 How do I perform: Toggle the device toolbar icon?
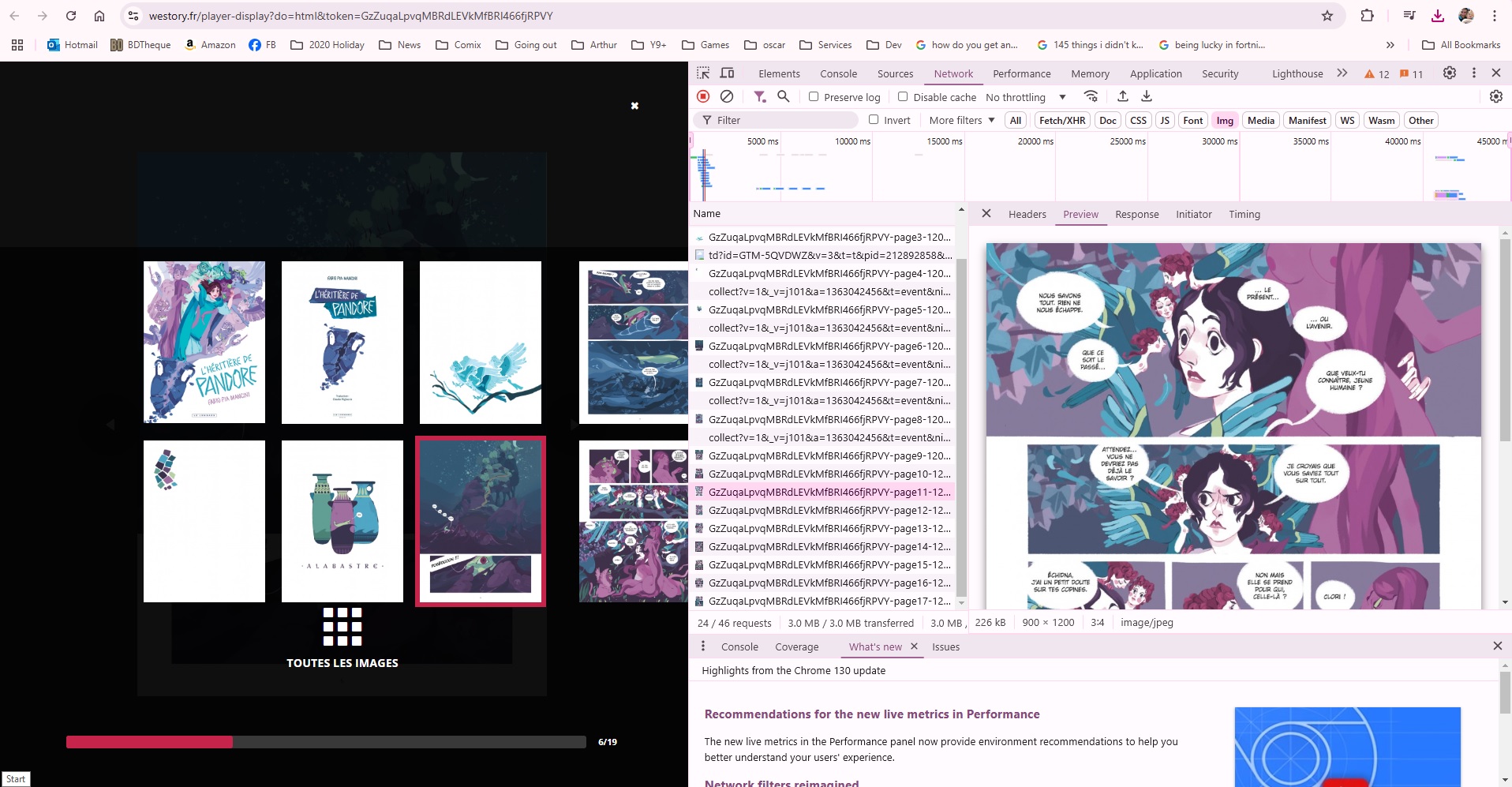tap(727, 73)
